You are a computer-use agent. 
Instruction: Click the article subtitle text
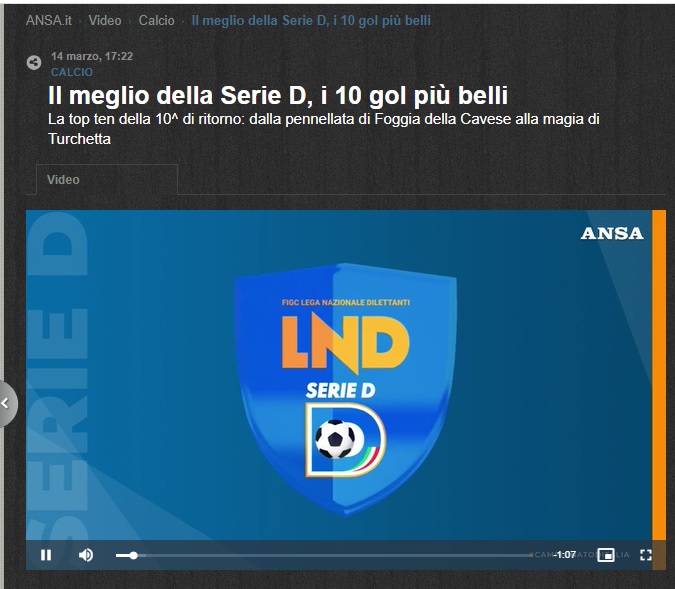coord(324,129)
